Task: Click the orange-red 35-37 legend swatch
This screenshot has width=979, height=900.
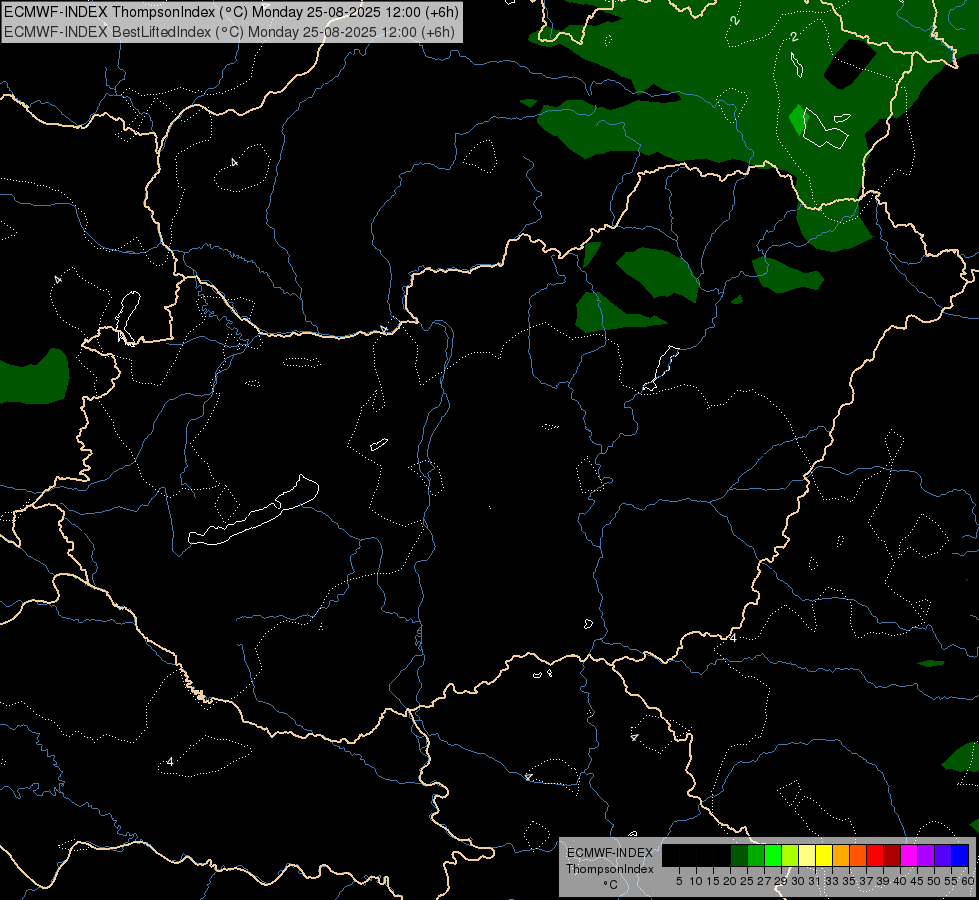Action: (858, 855)
